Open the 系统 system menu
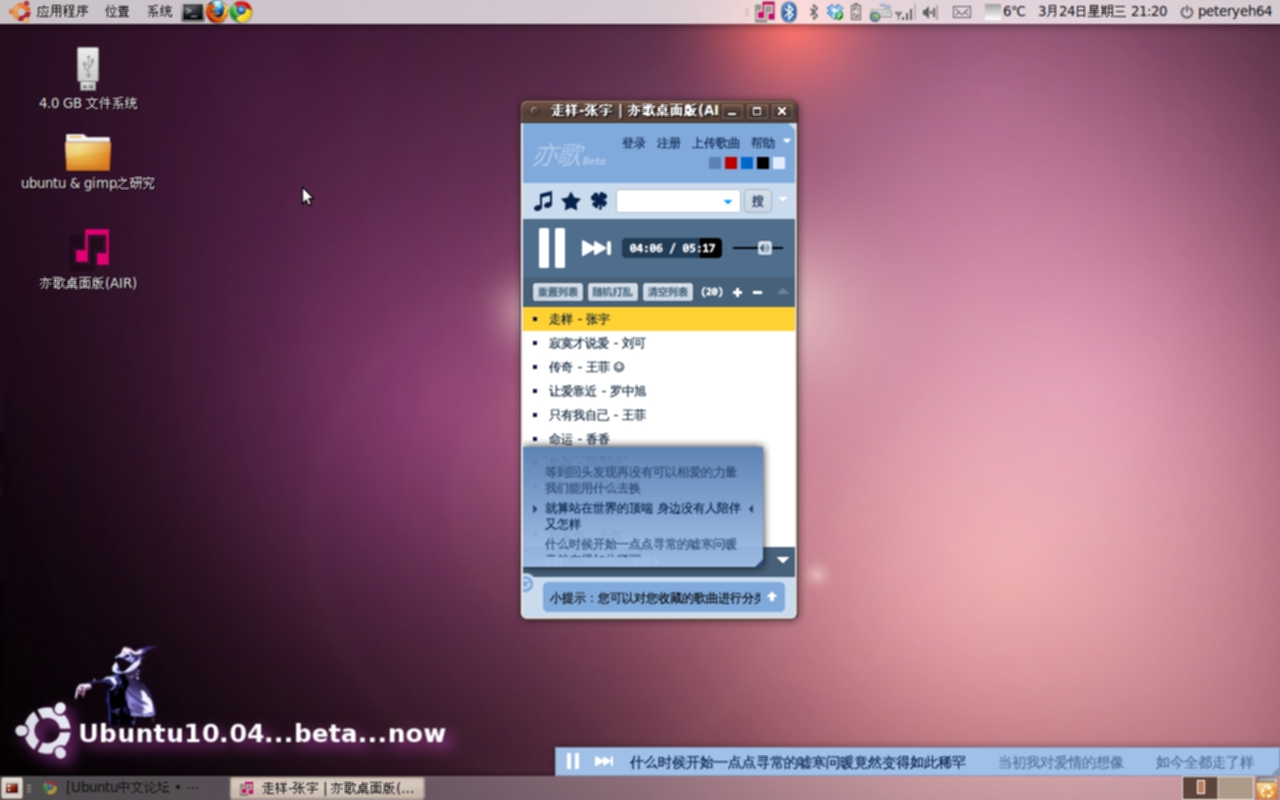 (x=159, y=11)
